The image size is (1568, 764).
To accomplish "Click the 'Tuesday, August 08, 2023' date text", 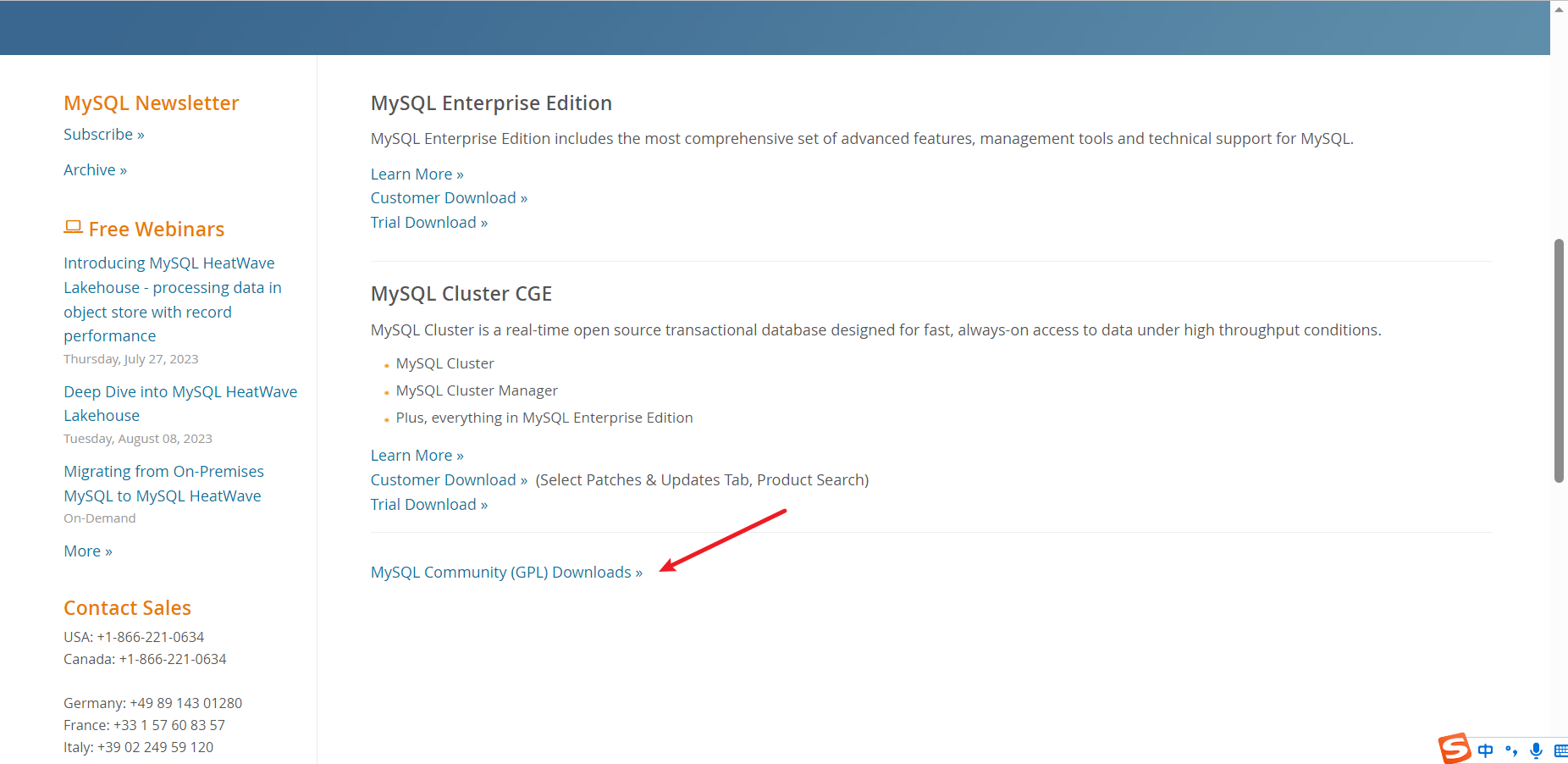I will 138,439.
